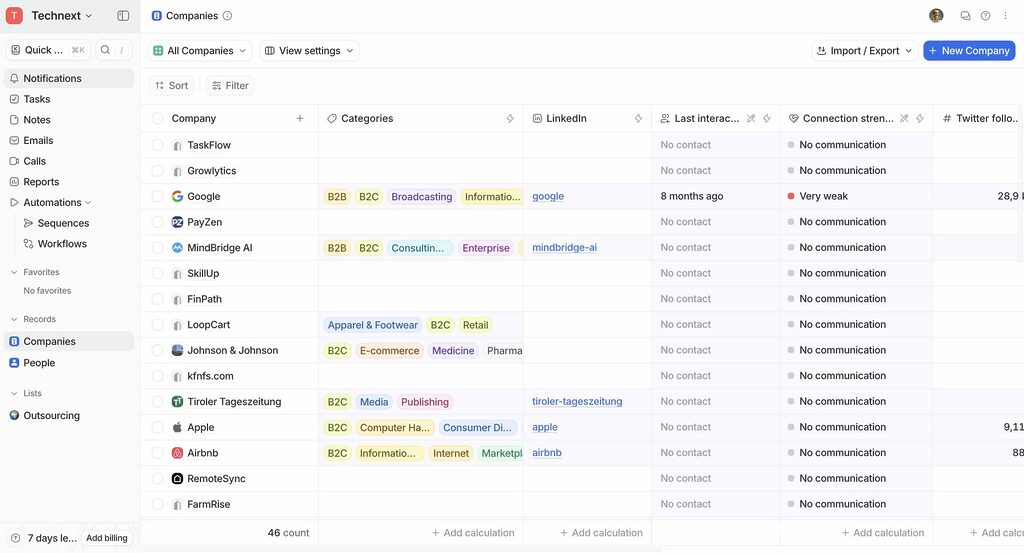Click the Google logo icon in row
This screenshot has width=1024, height=553.
(x=177, y=196)
